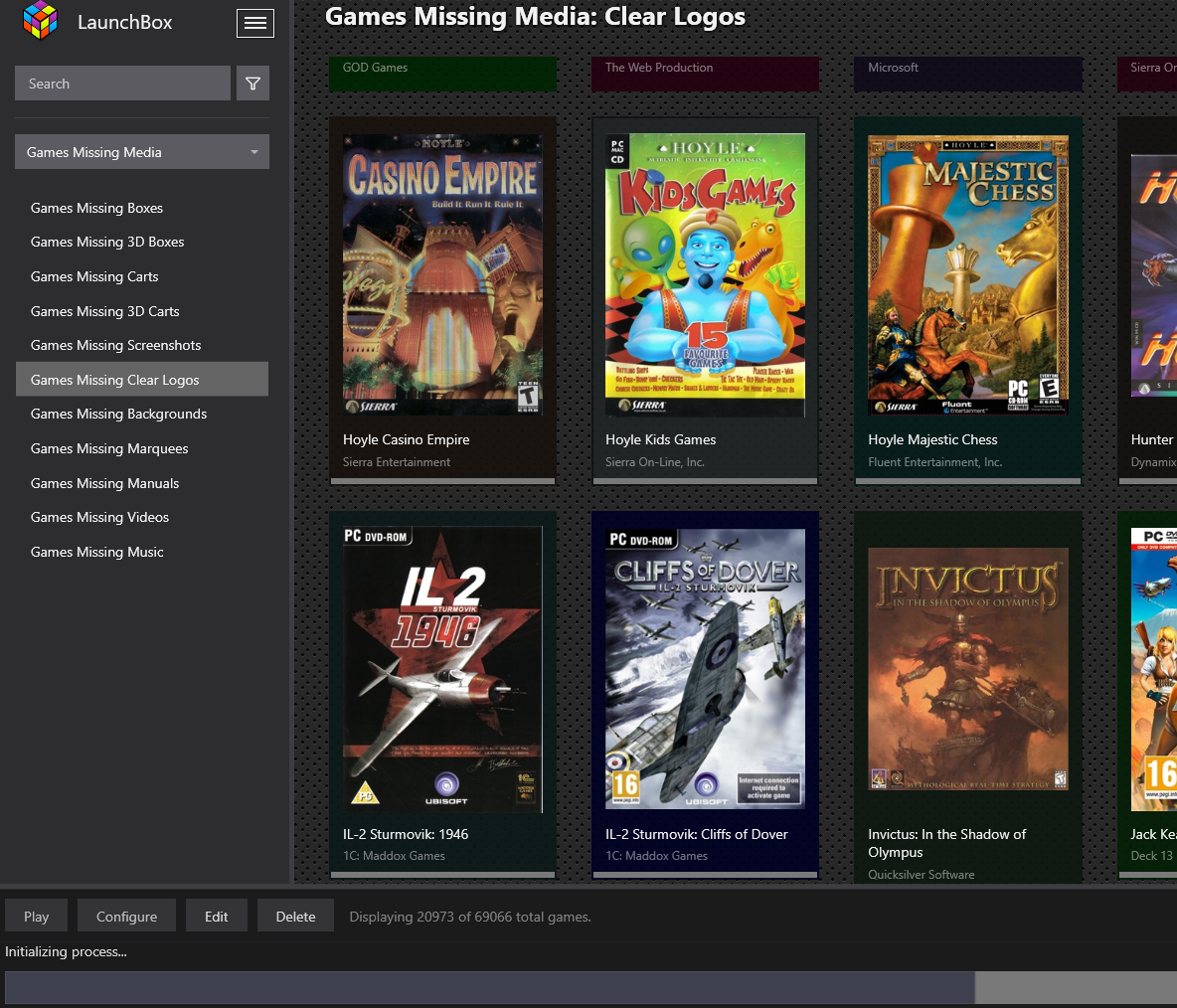
Task: Open Games Missing 3D Boxes list
Action: (x=107, y=242)
